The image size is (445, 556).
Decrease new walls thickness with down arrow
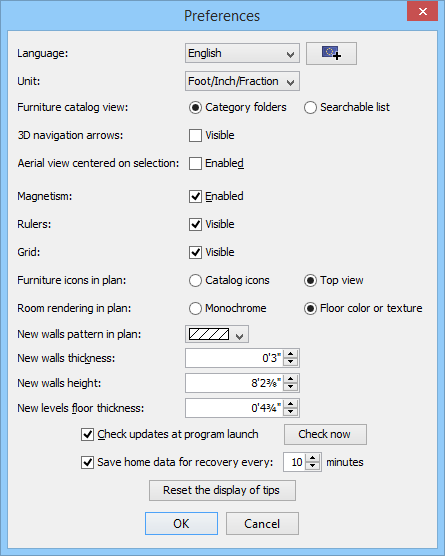291,362
